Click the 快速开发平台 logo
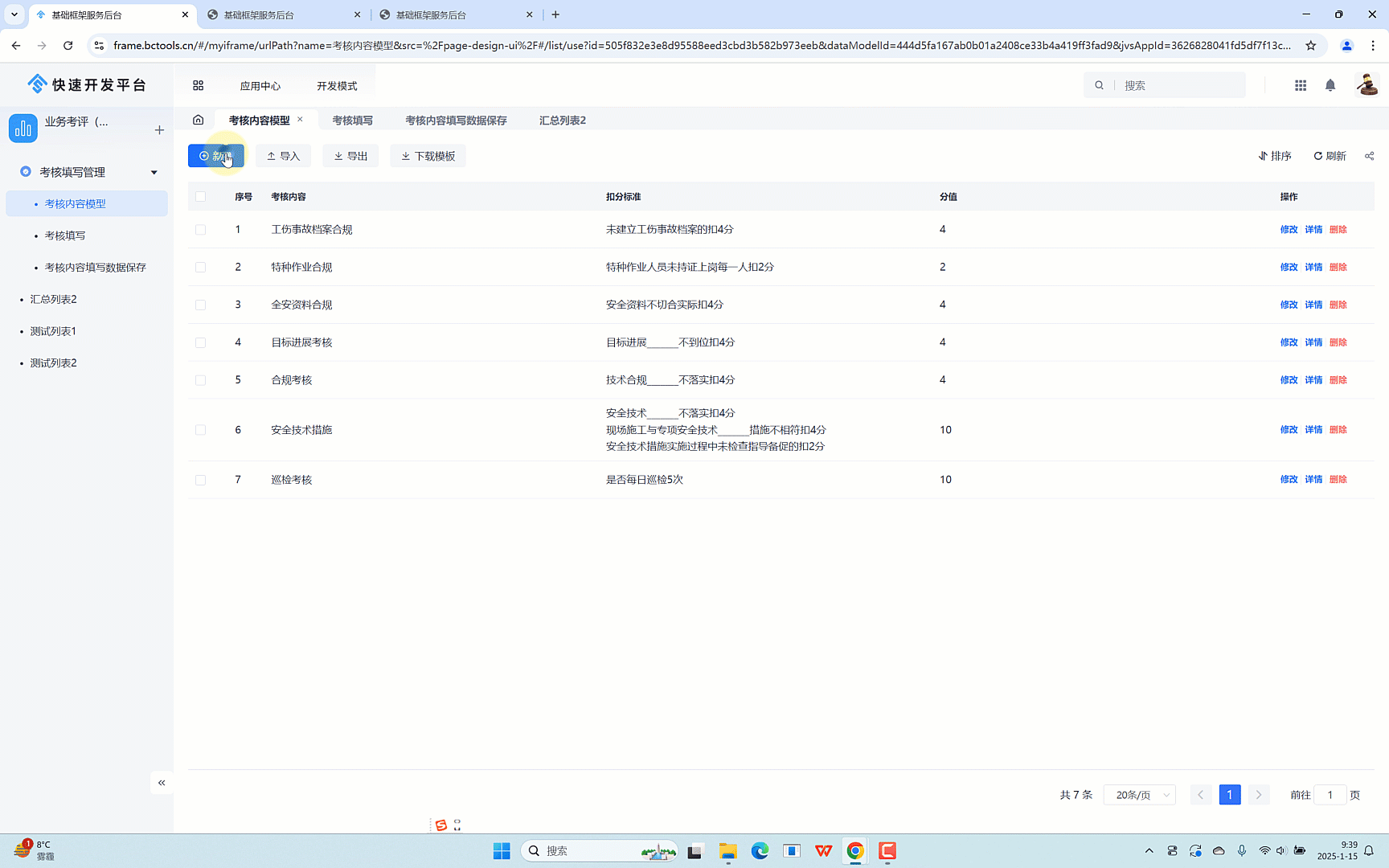The height and width of the screenshot is (868, 1389). pyautogui.click(x=87, y=84)
